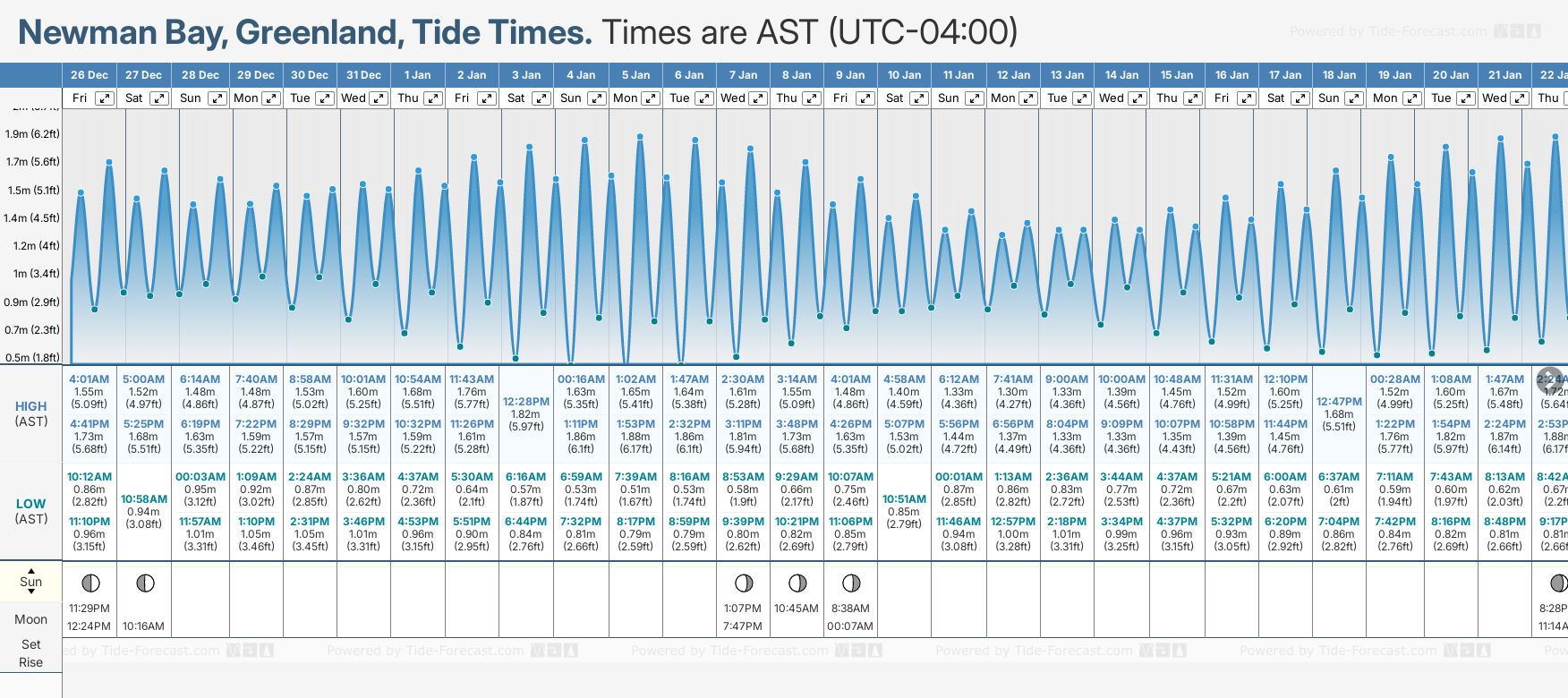Open the Tue 13 Jan expanded view

click(1081, 98)
